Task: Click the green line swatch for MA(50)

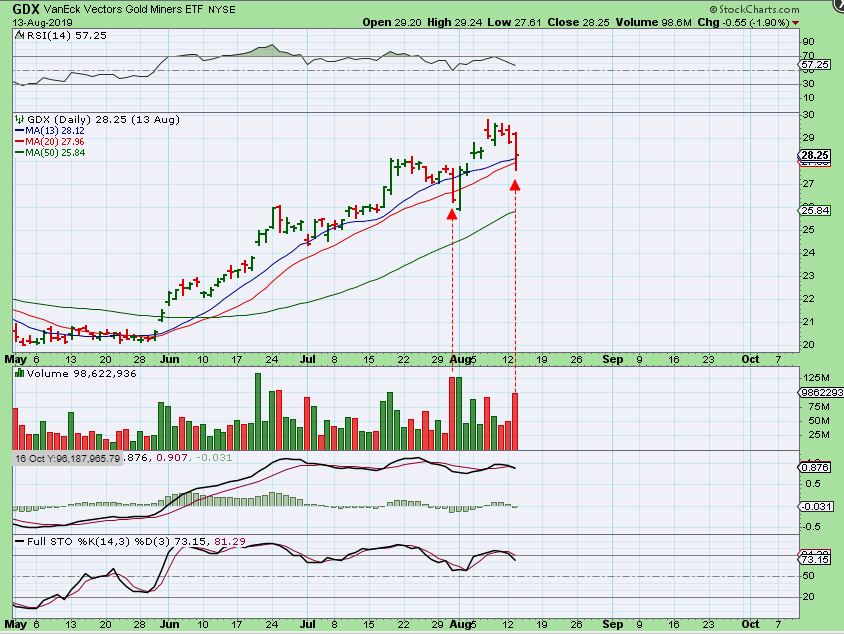Action: point(19,153)
